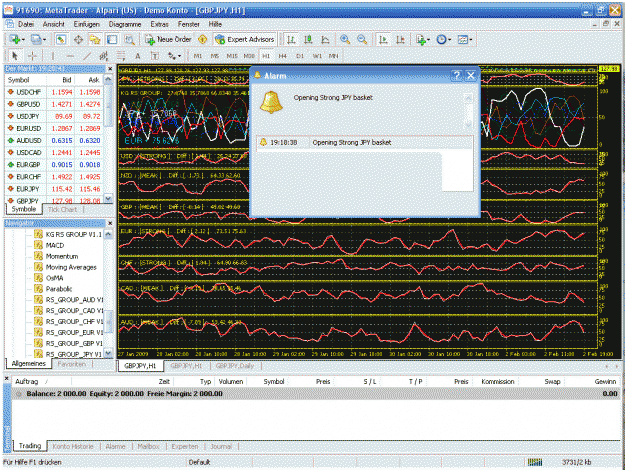Close the Navigator panel

(x=110, y=223)
